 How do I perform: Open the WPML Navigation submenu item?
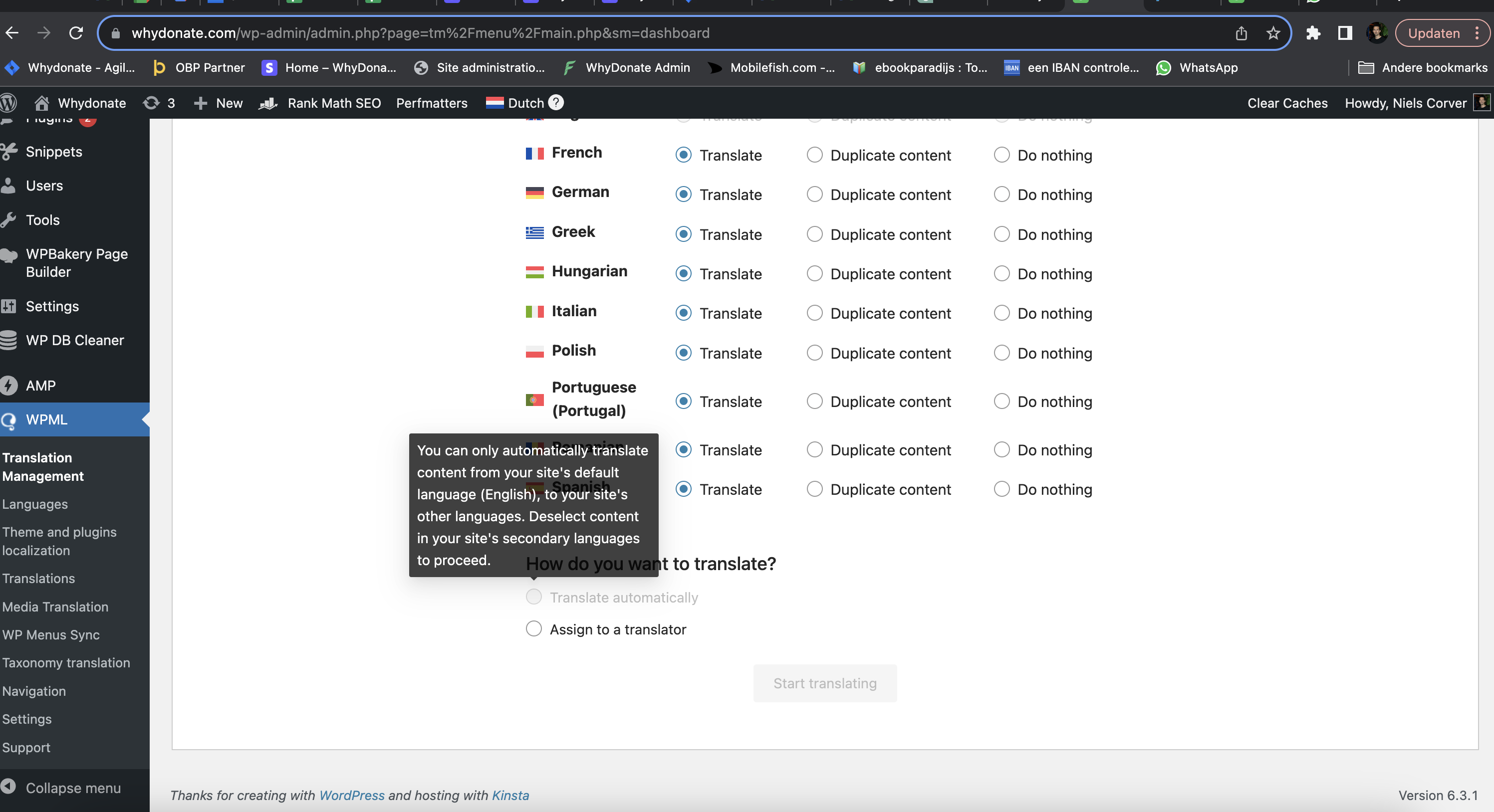tap(33, 691)
